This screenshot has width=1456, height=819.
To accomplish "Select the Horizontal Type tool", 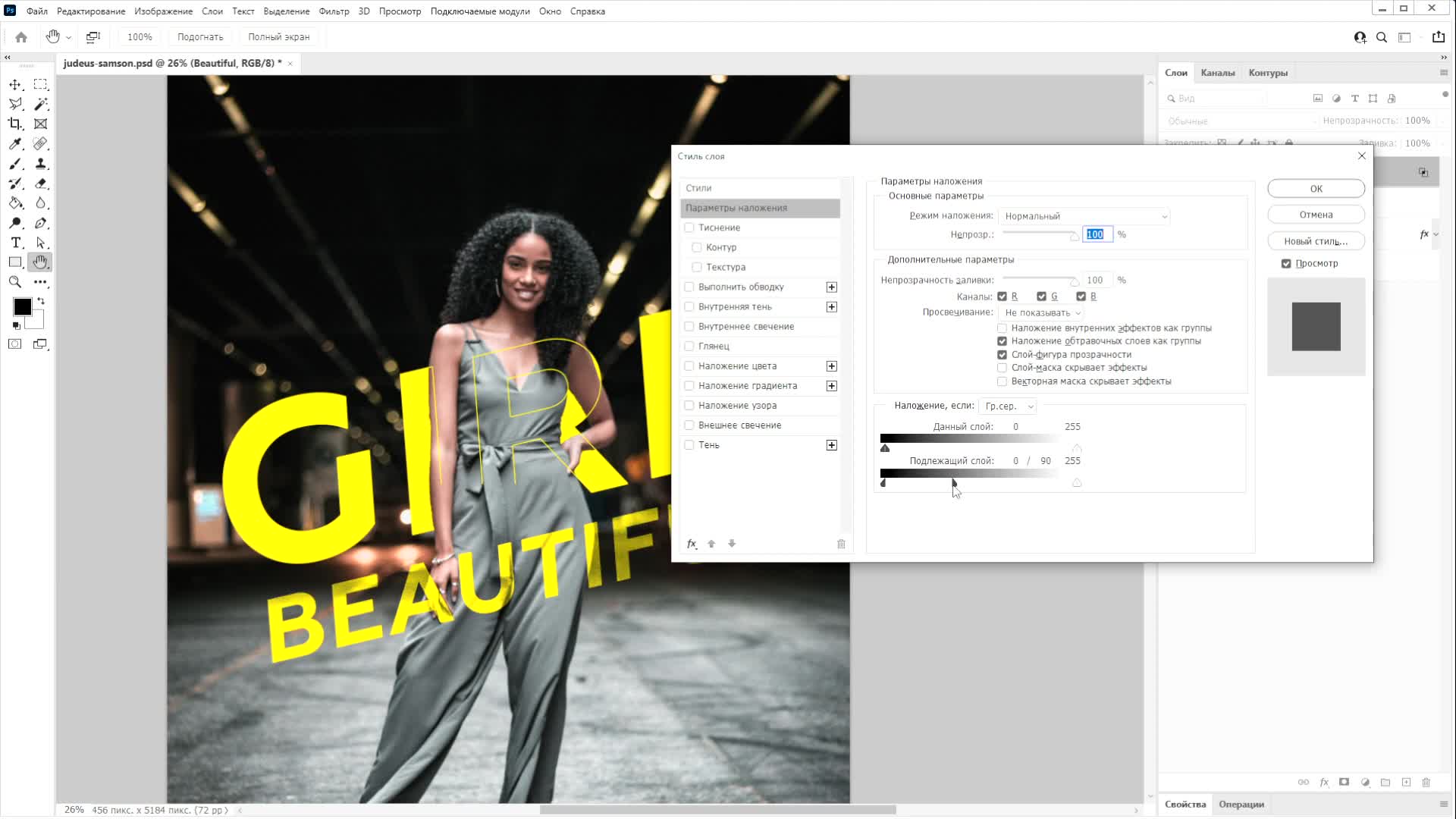I will coord(15,243).
